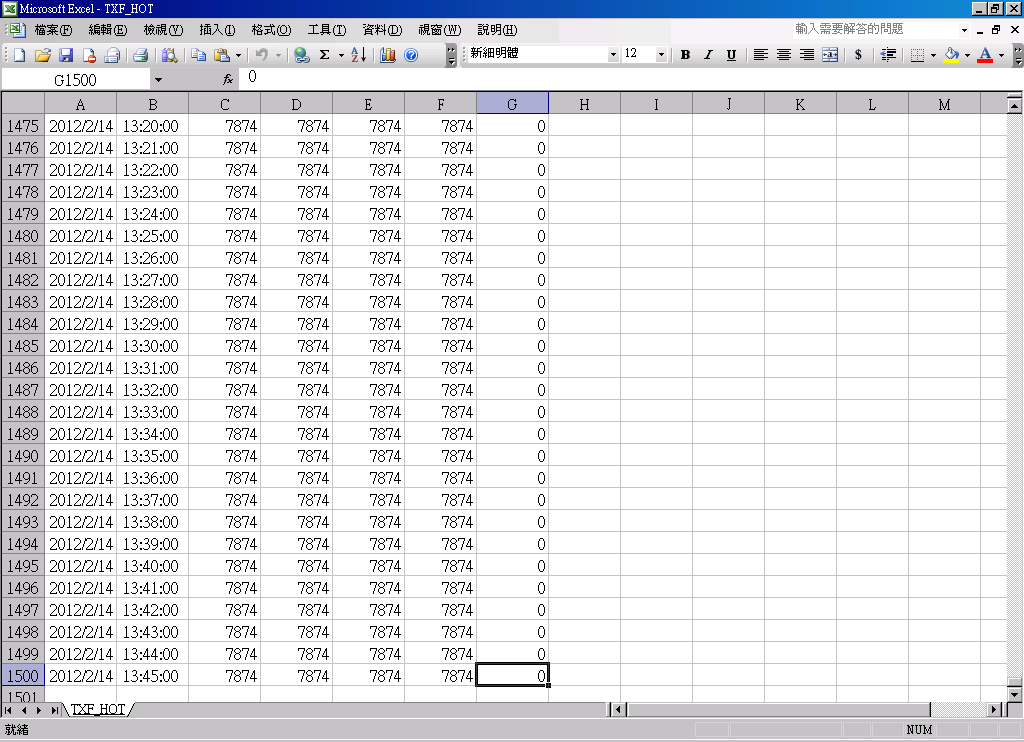The width and height of the screenshot is (1024, 742).
Task: Toggle bold formatting
Action: click(x=685, y=55)
